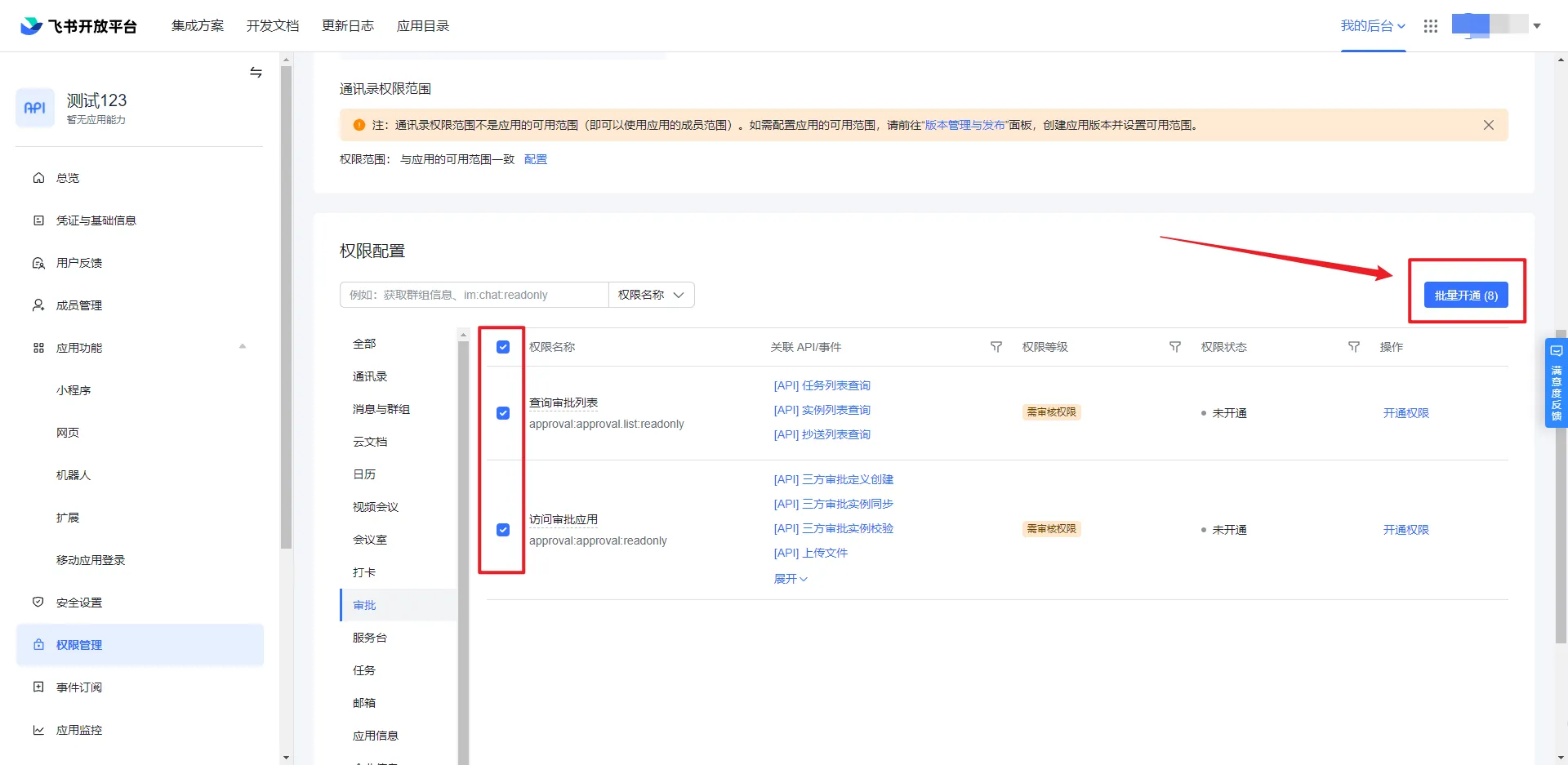Image resolution: width=1568 pixels, height=765 pixels.
Task: Toggle the select-all permissions header checkbox
Action: (x=503, y=347)
